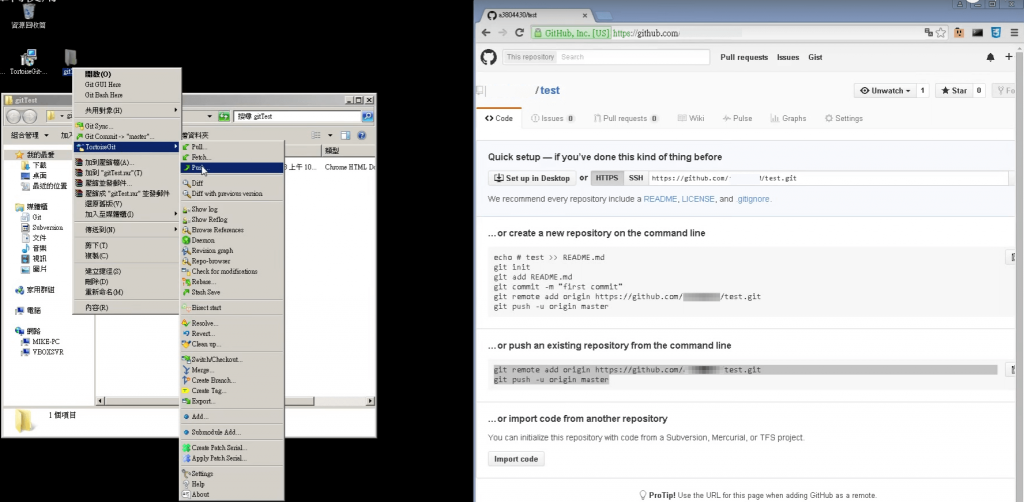Image resolution: width=1024 pixels, height=502 pixels.
Task: Open Revision graph entry
Action: coord(232,251)
